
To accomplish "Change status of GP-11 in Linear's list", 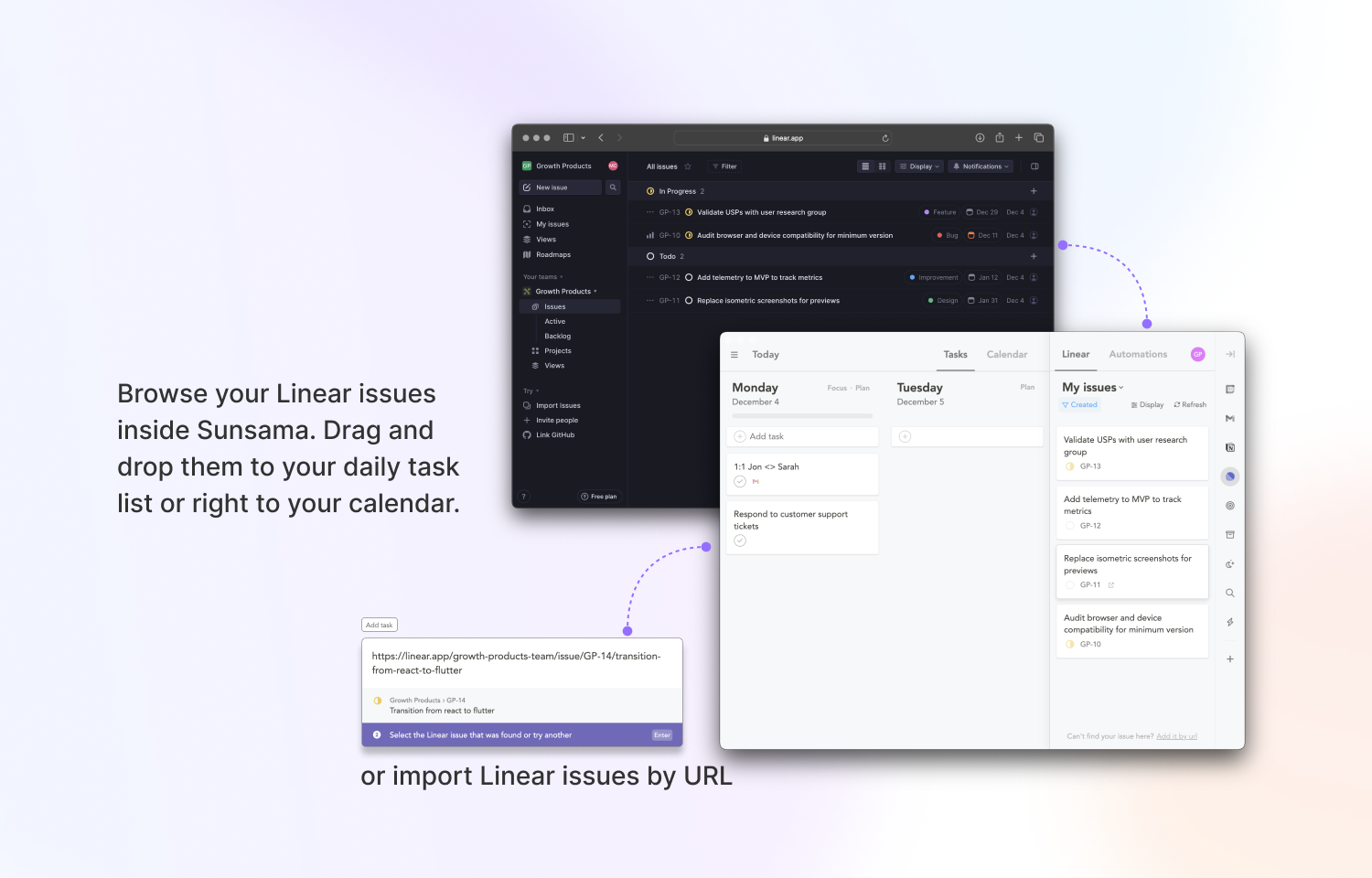I will (x=689, y=300).
